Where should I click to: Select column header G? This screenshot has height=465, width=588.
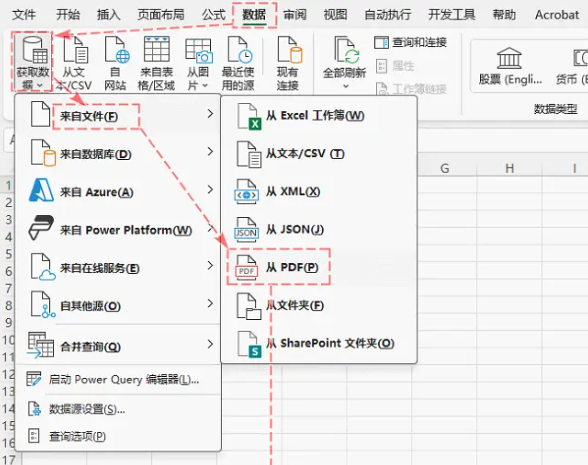[x=445, y=168]
